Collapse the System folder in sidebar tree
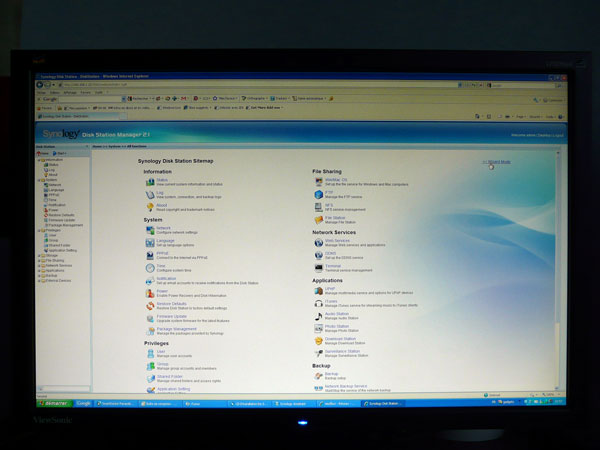 pyautogui.click(x=39, y=180)
